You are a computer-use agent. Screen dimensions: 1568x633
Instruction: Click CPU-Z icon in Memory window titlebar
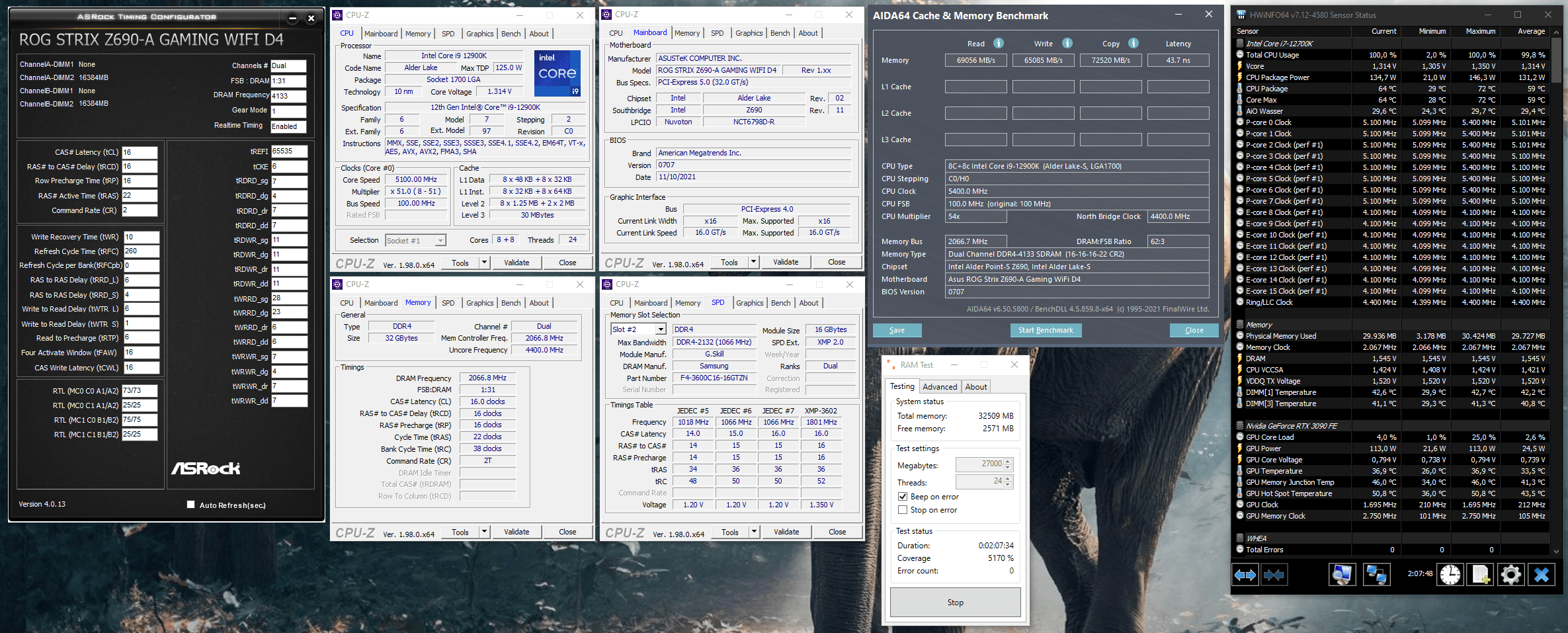click(x=337, y=284)
